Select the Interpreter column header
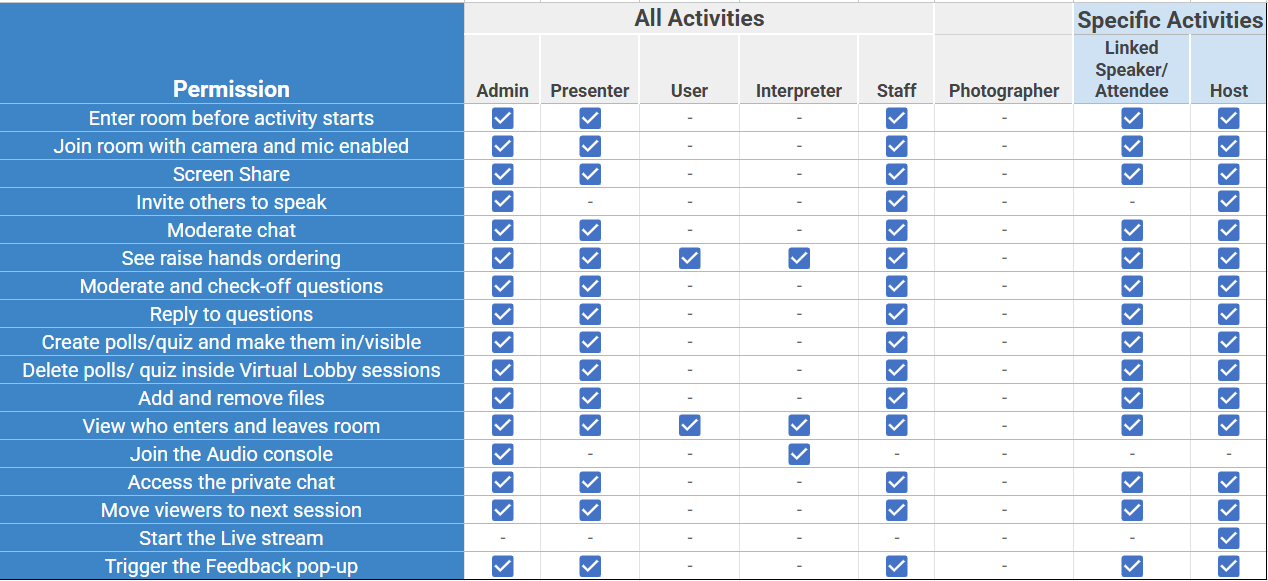The image size is (1268, 581). point(799,91)
